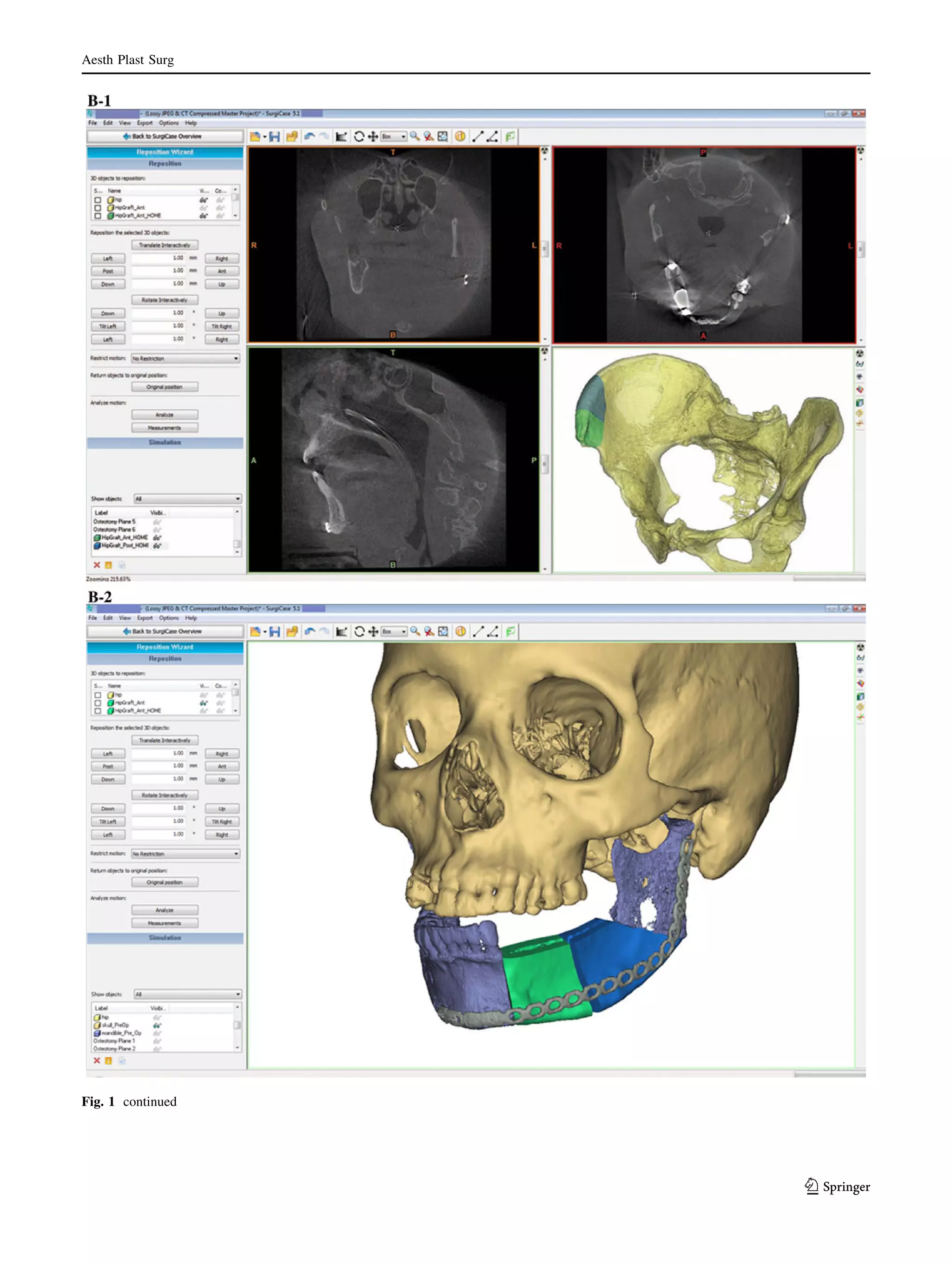Click the Left translation value field in B-1
This screenshot has width=952, height=1265.
[x=159, y=258]
